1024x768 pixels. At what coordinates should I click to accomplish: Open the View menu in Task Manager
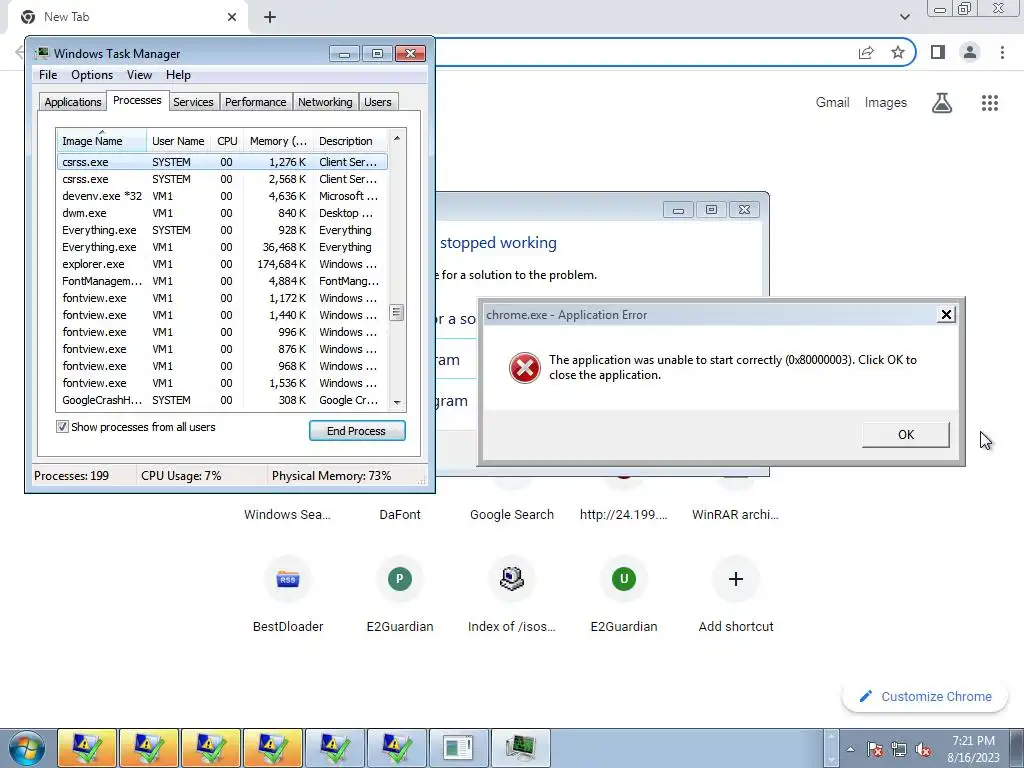pos(139,74)
